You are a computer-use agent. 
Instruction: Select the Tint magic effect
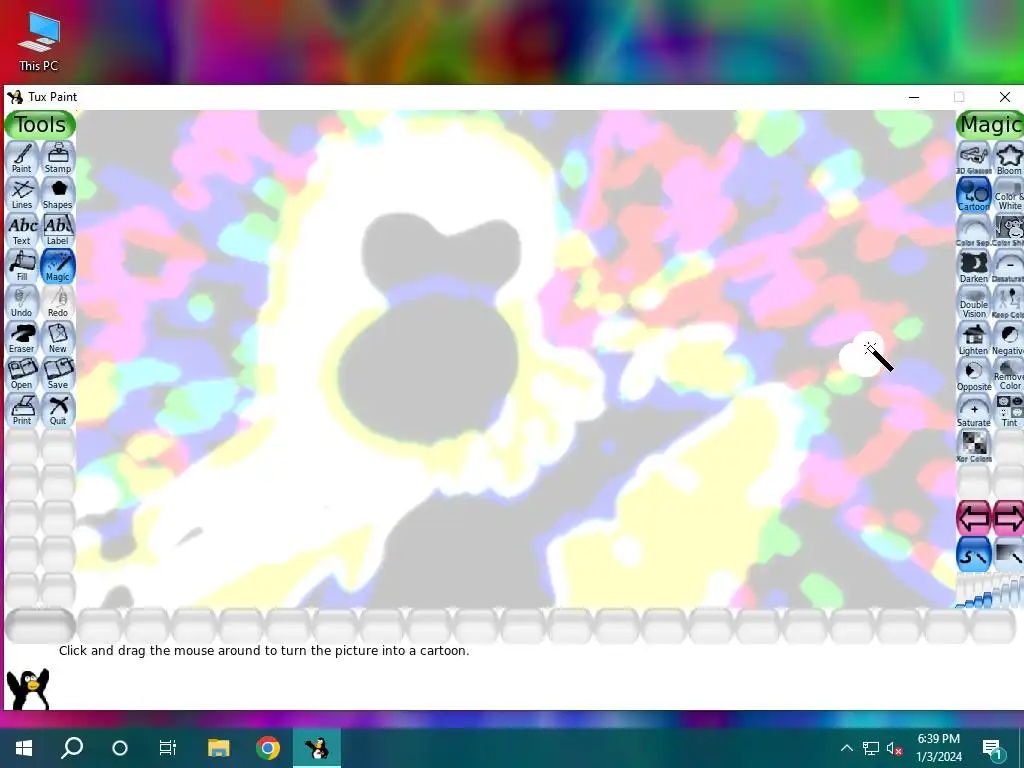tap(1008, 410)
